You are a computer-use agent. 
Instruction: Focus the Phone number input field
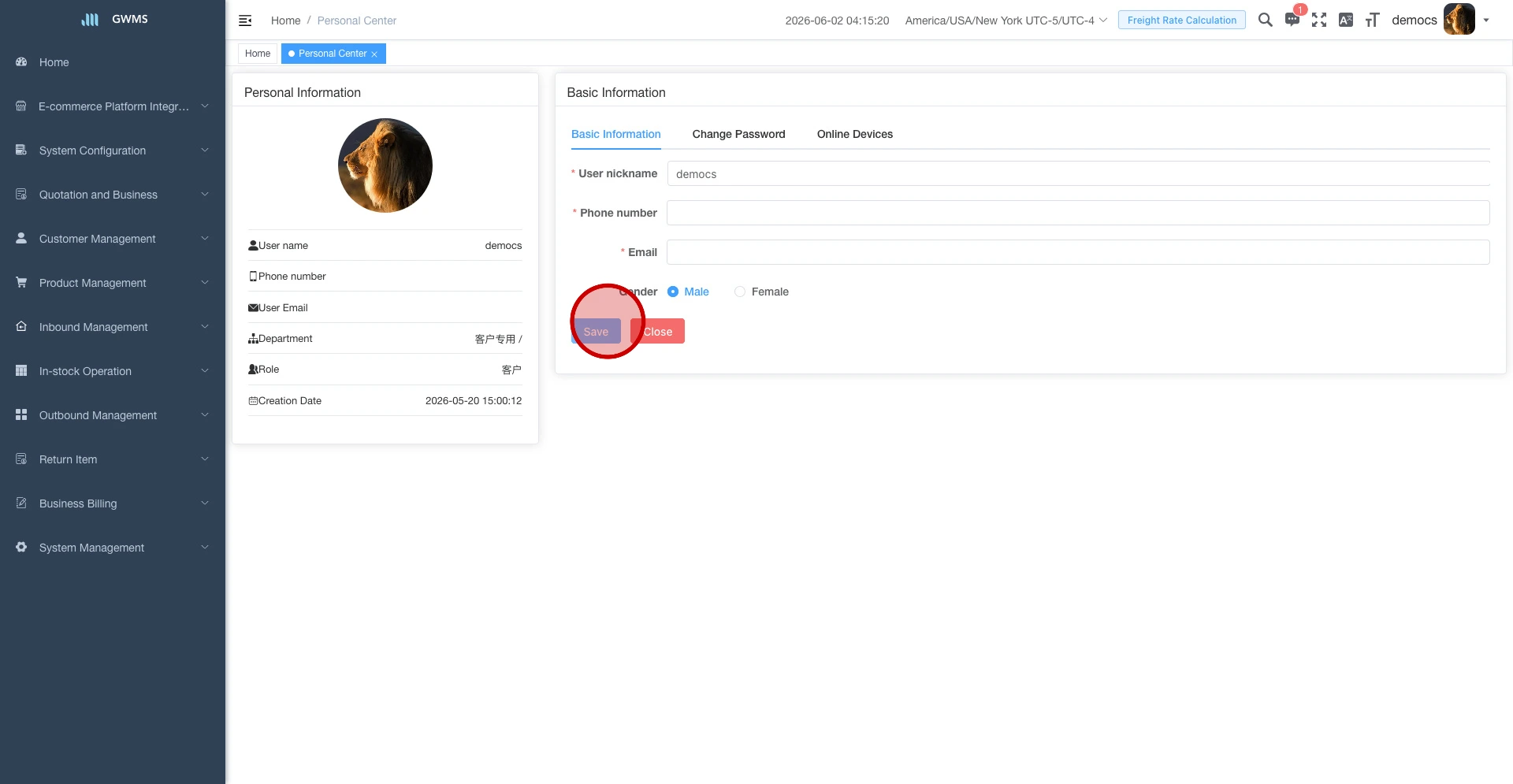(1078, 213)
